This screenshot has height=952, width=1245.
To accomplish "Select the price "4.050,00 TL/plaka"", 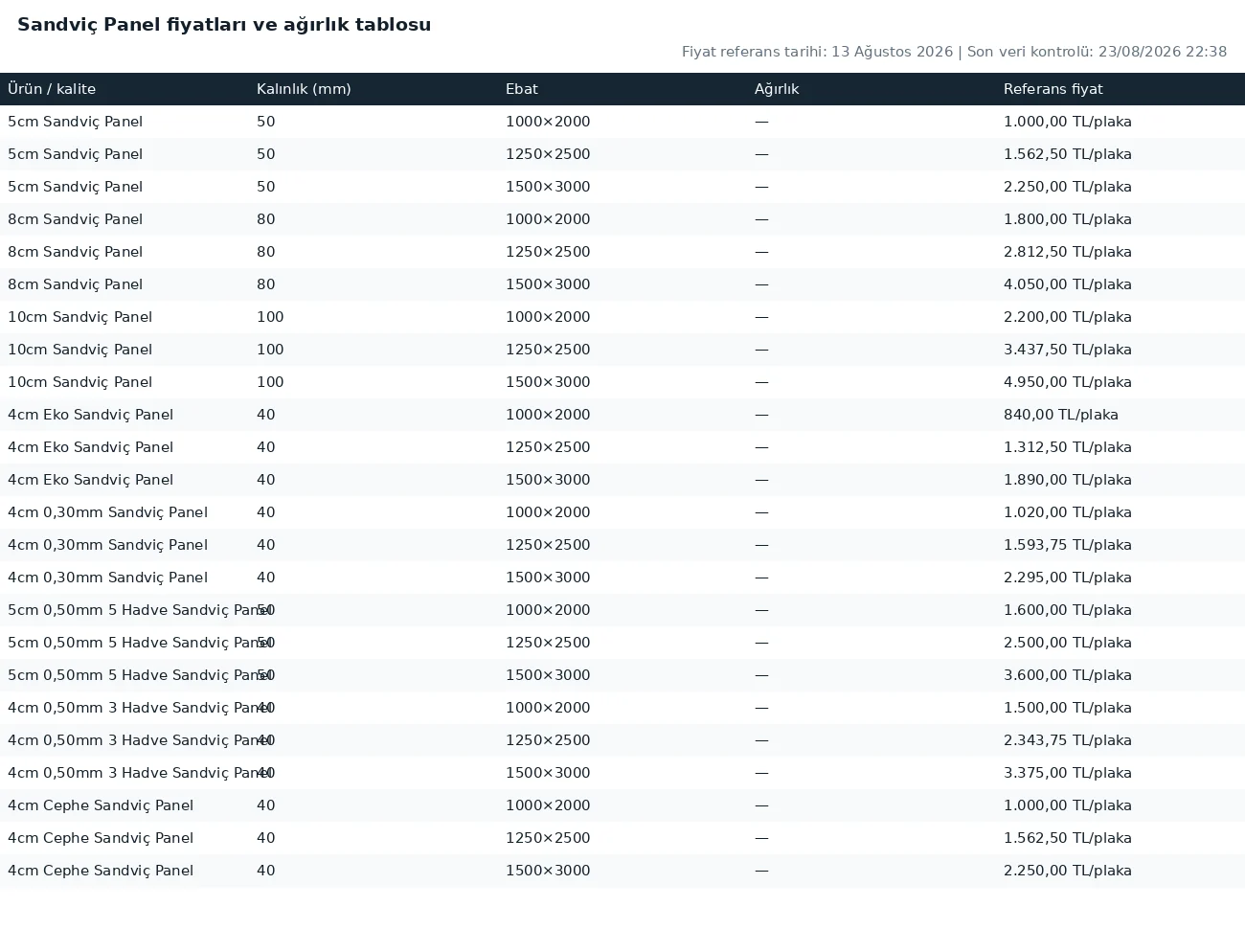I will 1068,284.
